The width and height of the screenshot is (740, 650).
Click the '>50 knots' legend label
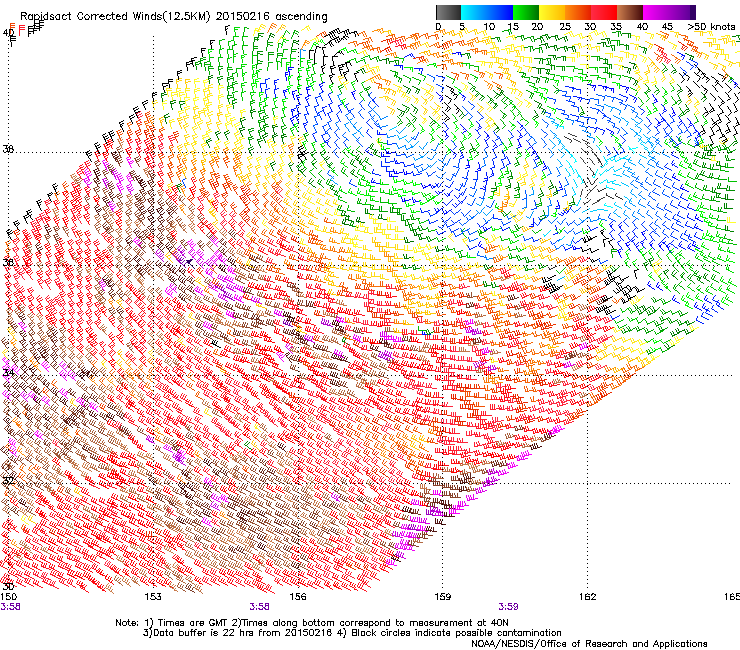click(711, 27)
